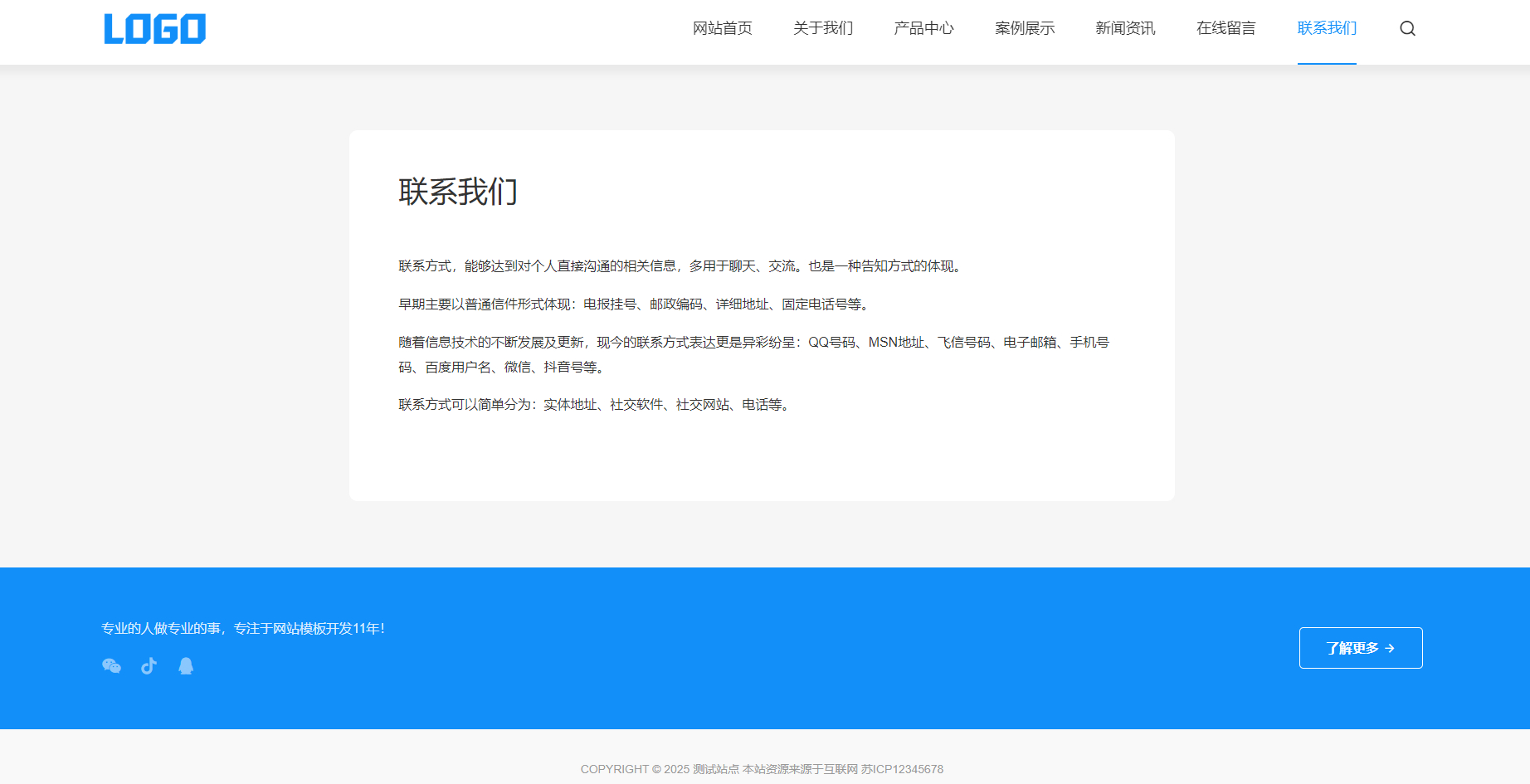Open the 案例展示 navigation item
Viewport: 1530px width, 784px height.
tap(1025, 29)
